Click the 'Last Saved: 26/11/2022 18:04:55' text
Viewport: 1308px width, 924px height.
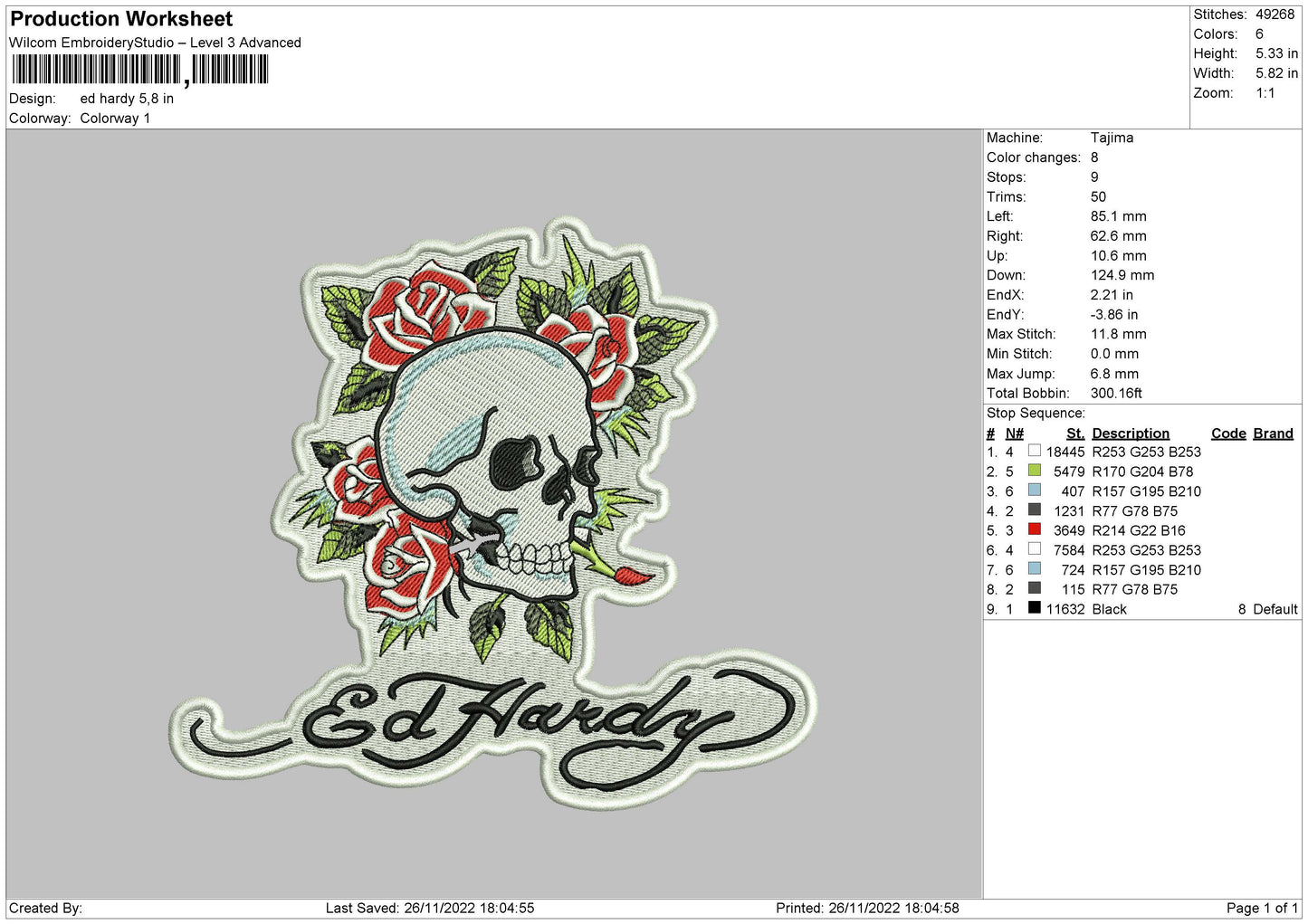click(430, 908)
